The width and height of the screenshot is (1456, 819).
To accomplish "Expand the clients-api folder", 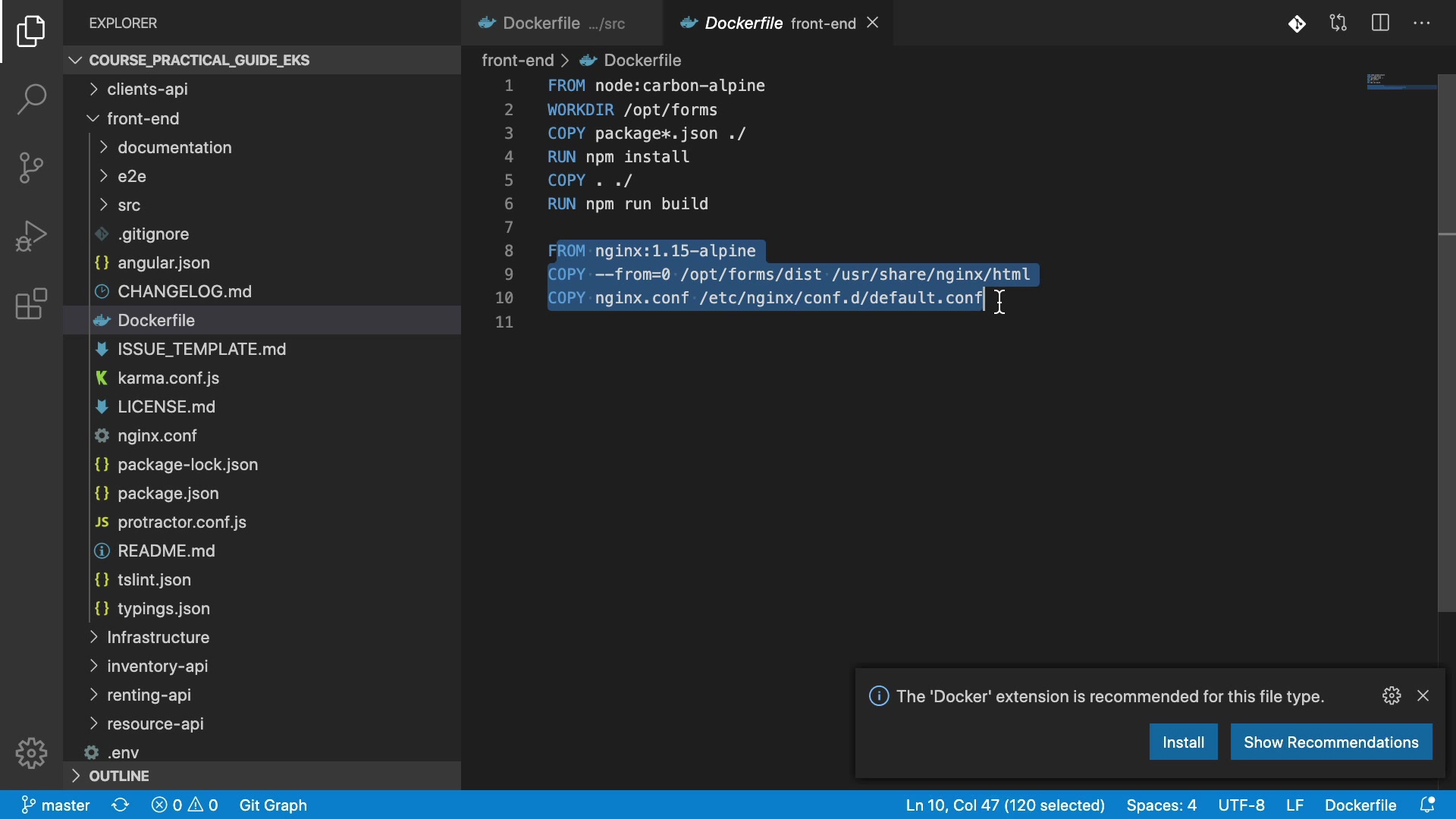I will pos(147,89).
